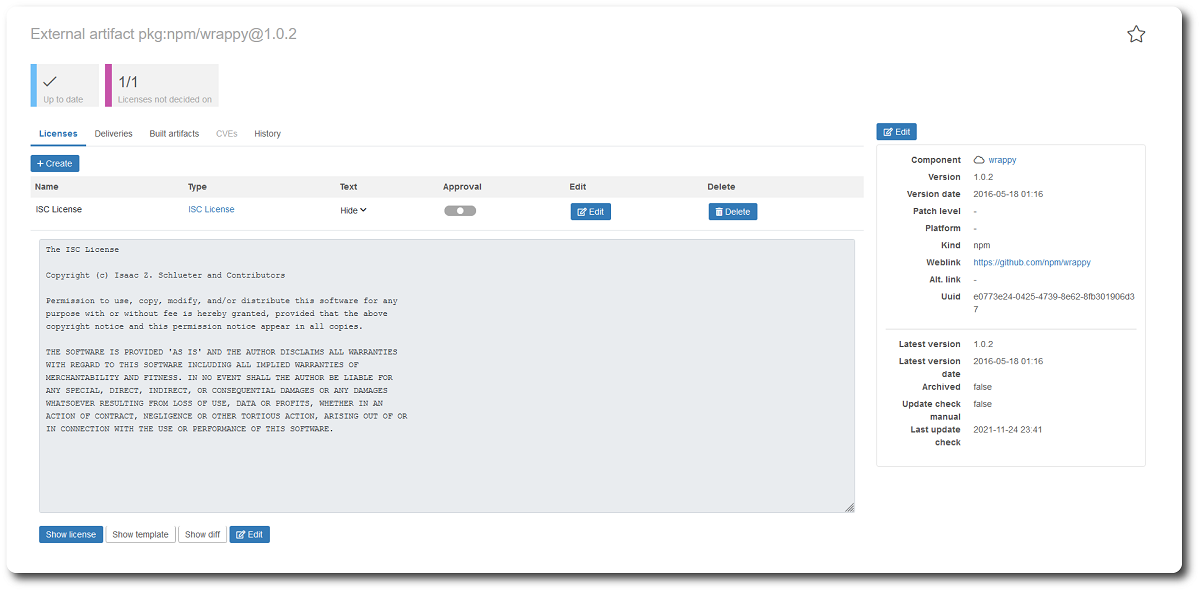
Task: Click Show template button
Action: point(140,535)
